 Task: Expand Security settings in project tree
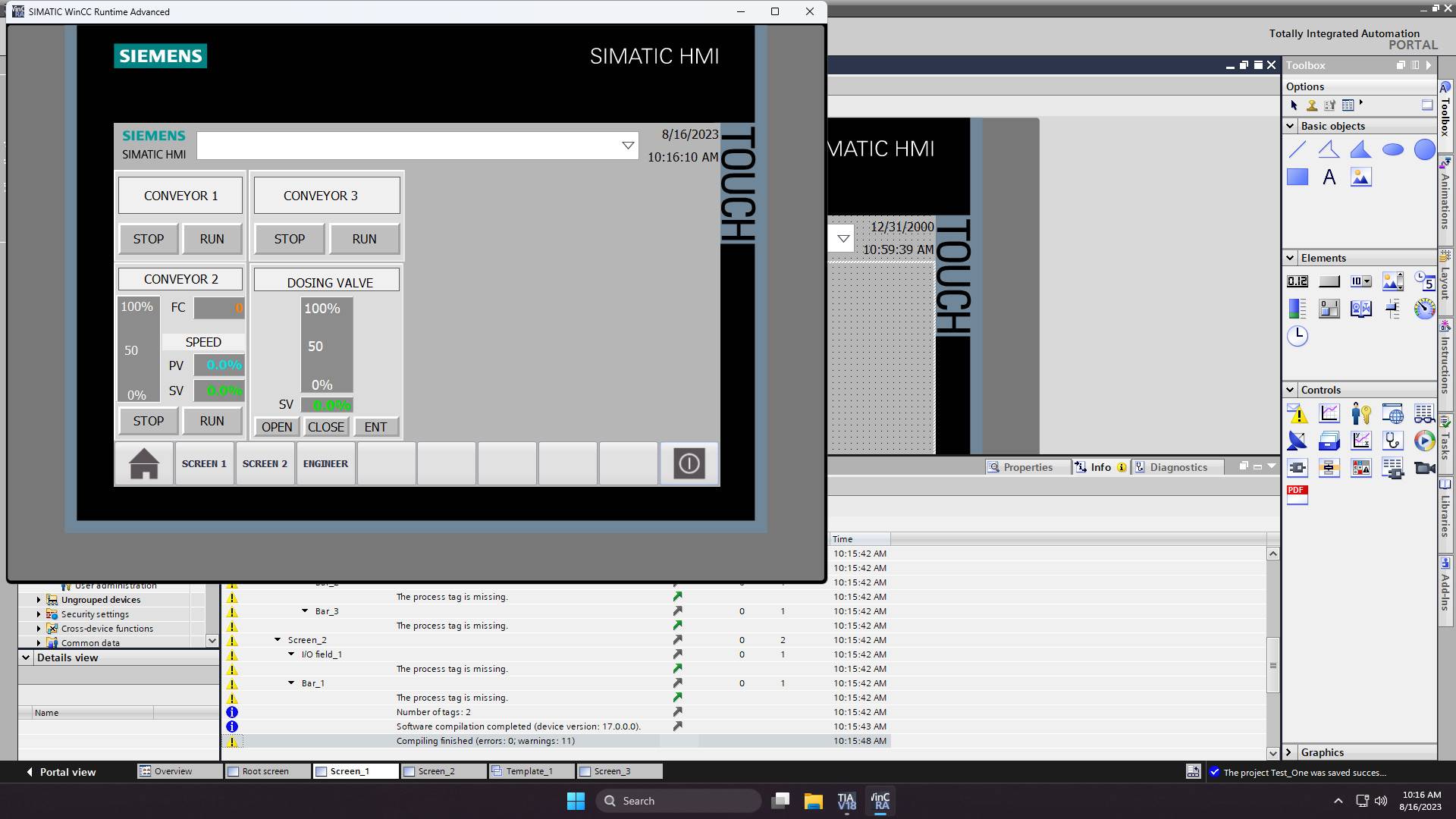(x=39, y=614)
